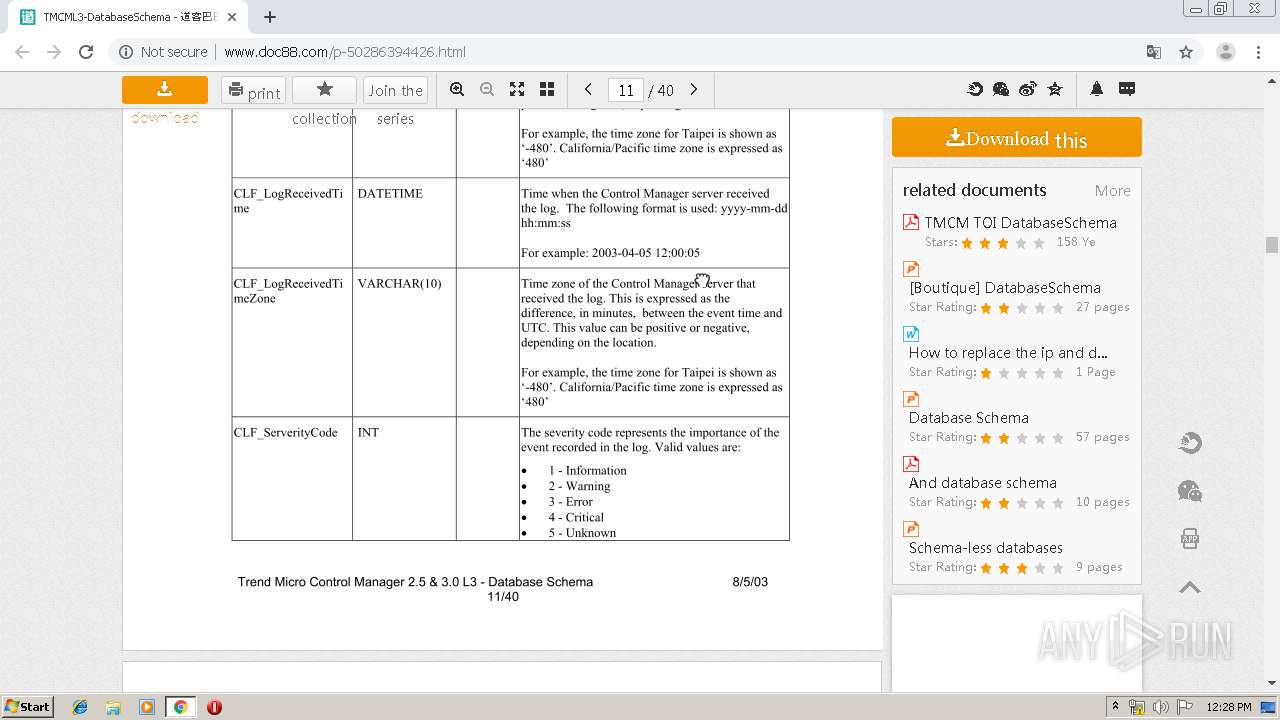Open the Chrome three-dot menu
The width and height of the screenshot is (1280, 720).
point(1258,52)
